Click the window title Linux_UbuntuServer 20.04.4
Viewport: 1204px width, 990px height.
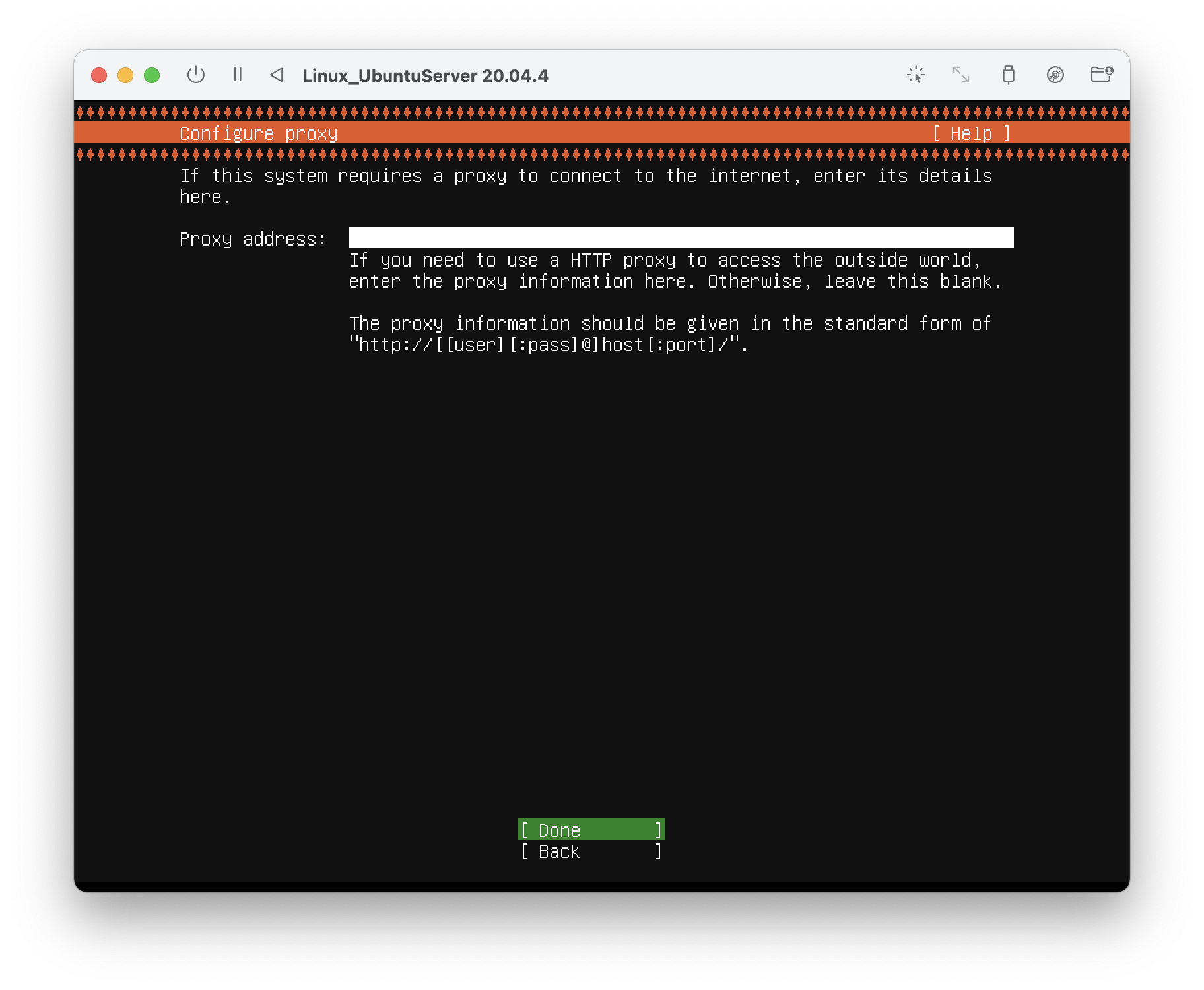[x=425, y=76]
